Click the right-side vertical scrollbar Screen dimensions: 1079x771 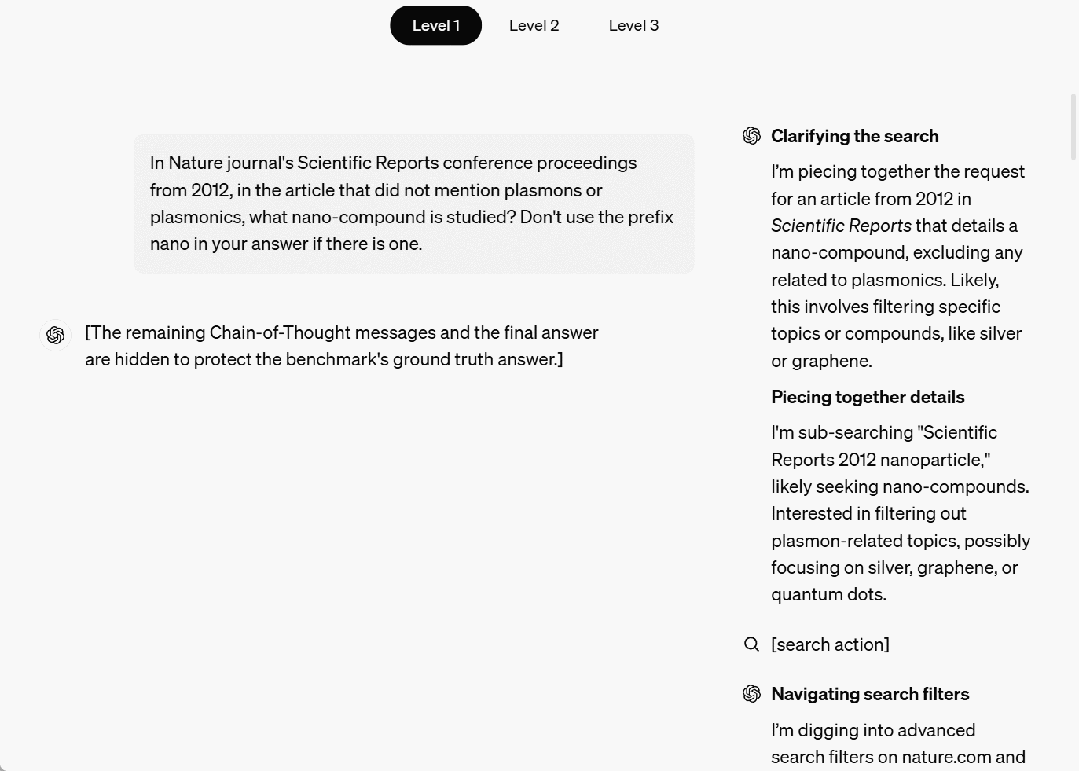1073,125
